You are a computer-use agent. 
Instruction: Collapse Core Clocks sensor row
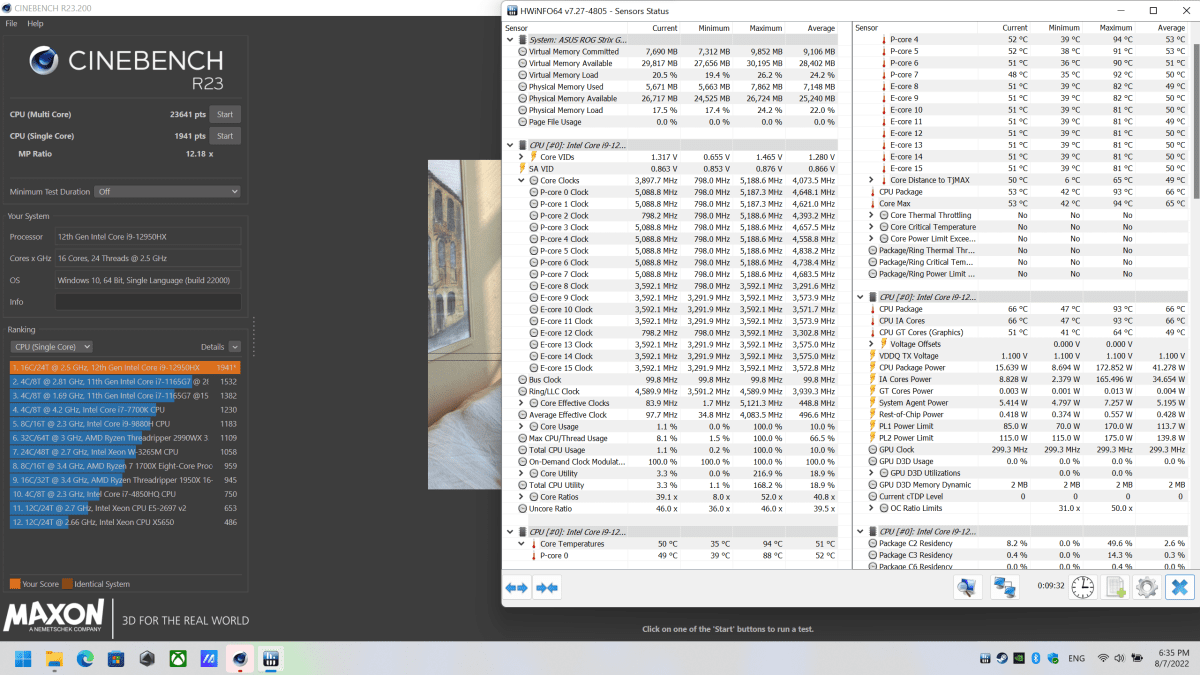coord(521,180)
